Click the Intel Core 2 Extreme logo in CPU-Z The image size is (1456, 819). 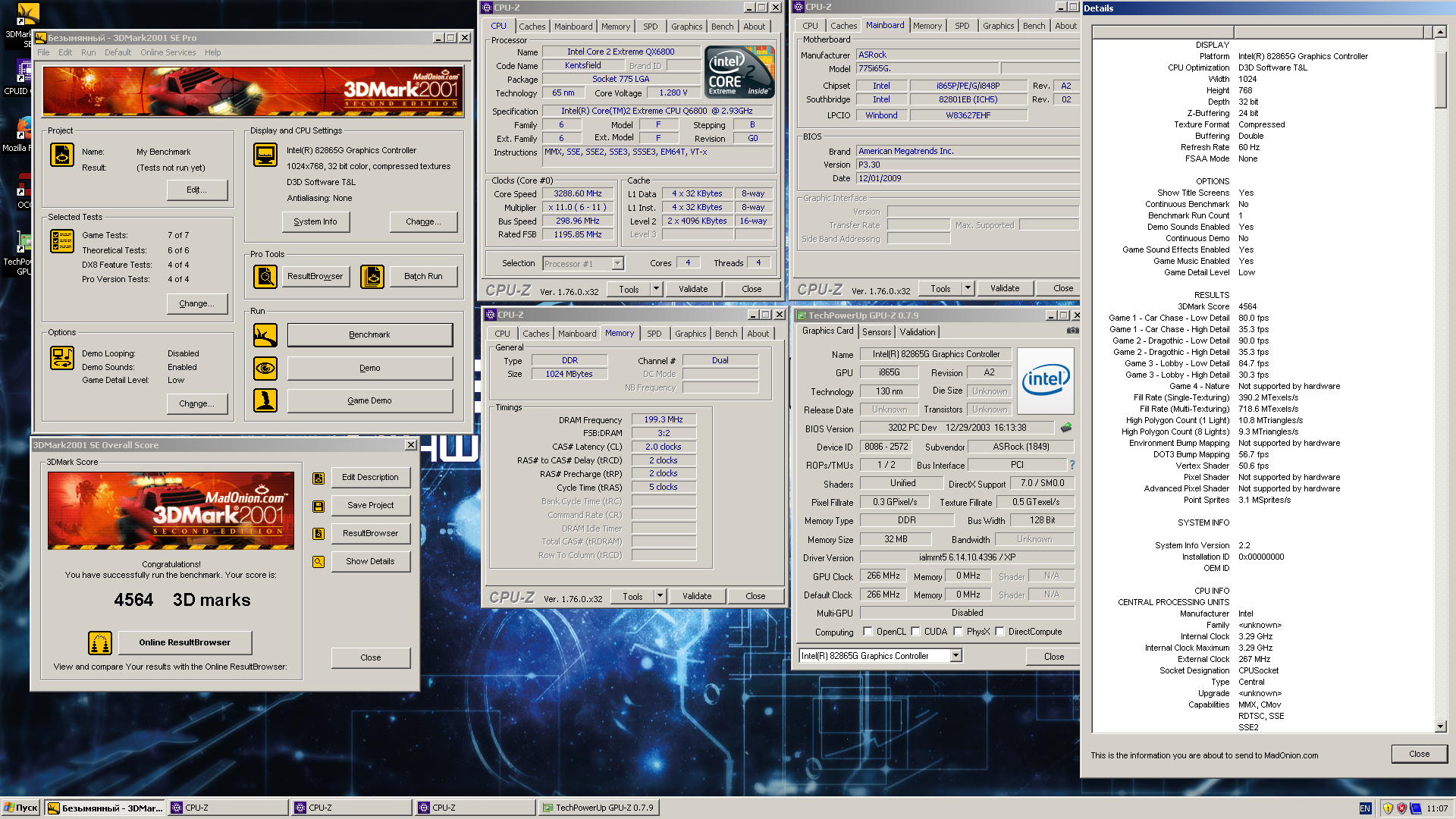point(739,72)
